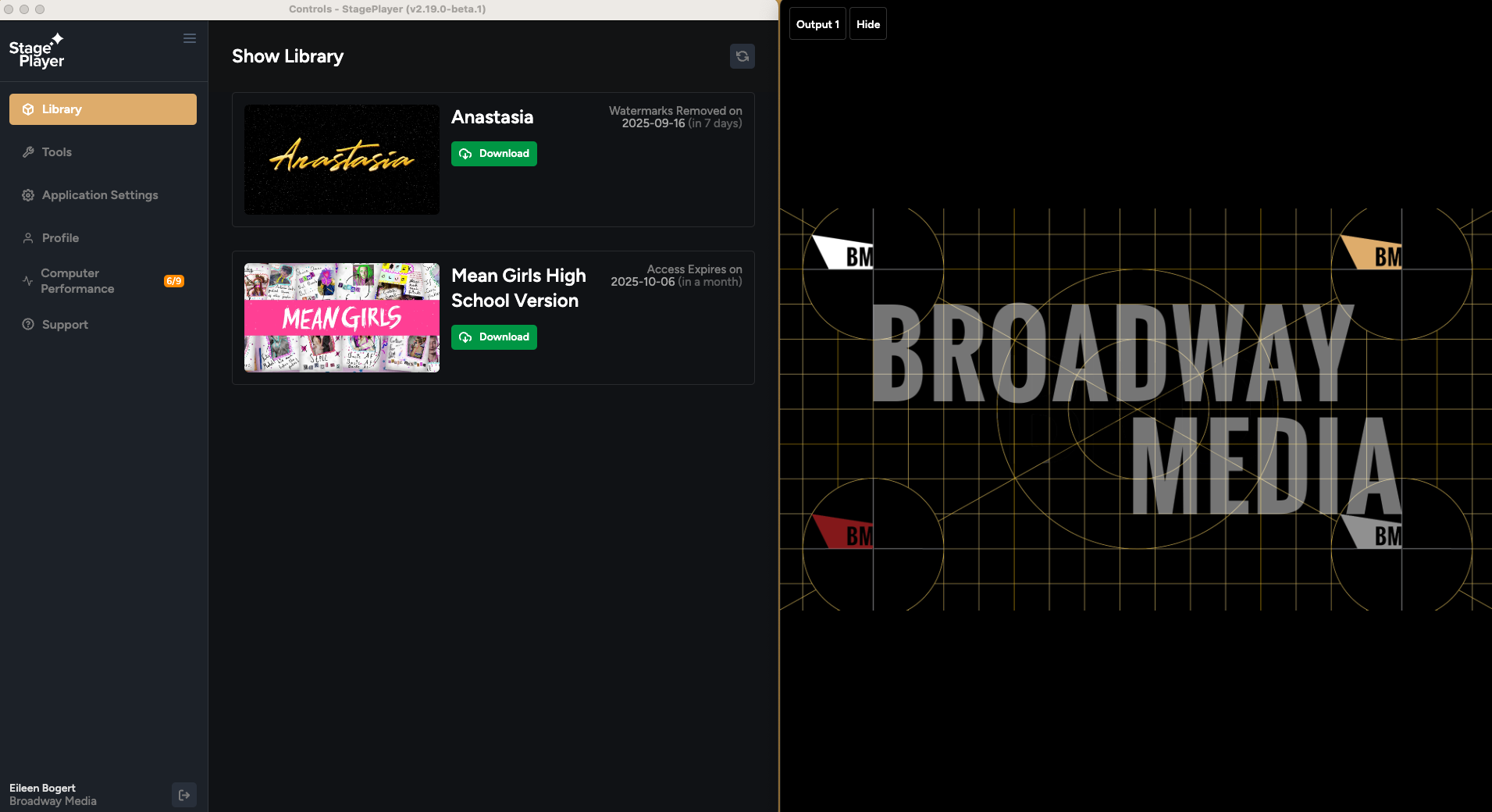Hide the output preview
The width and height of the screenshot is (1492, 812).
coord(868,24)
